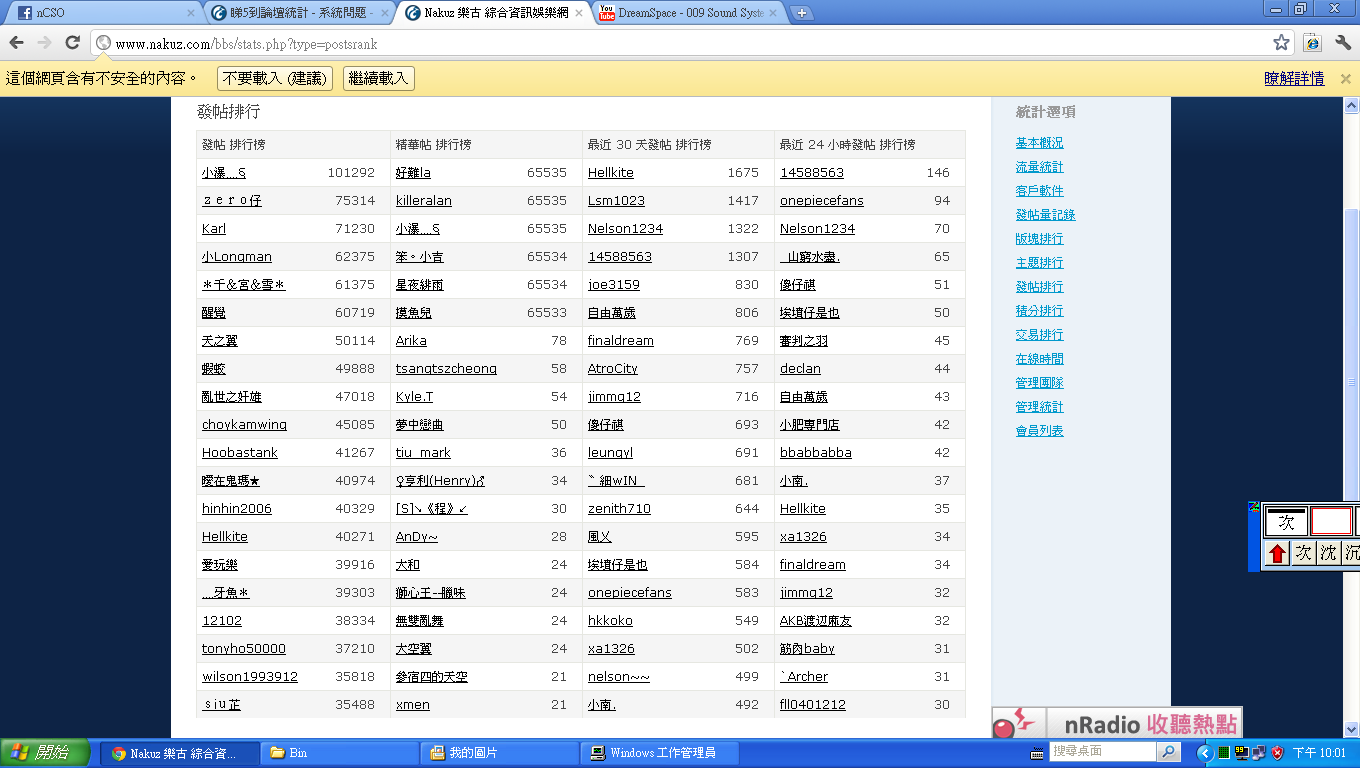The image size is (1360, 768).
Task: Show hidden system tray icons
Action: 1204,753
